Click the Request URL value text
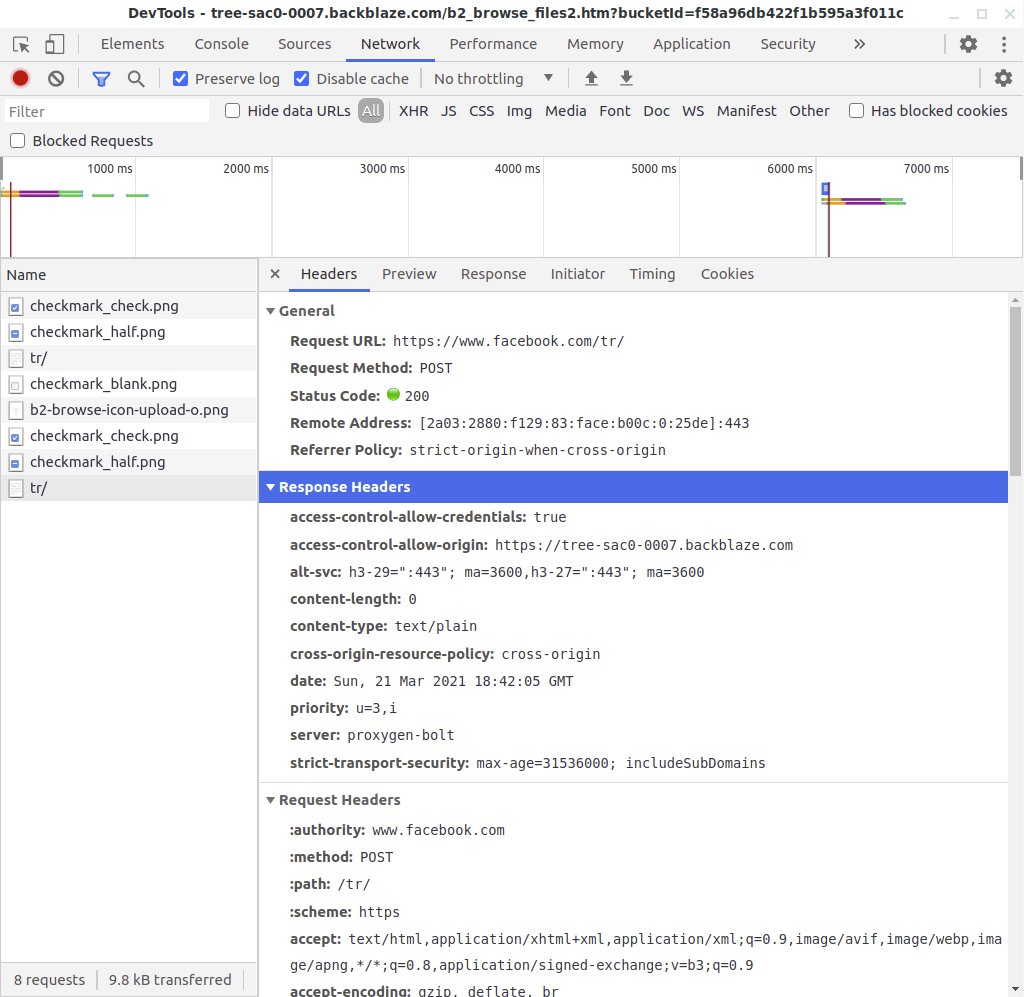The width and height of the screenshot is (1024, 997). tap(508, 341)
